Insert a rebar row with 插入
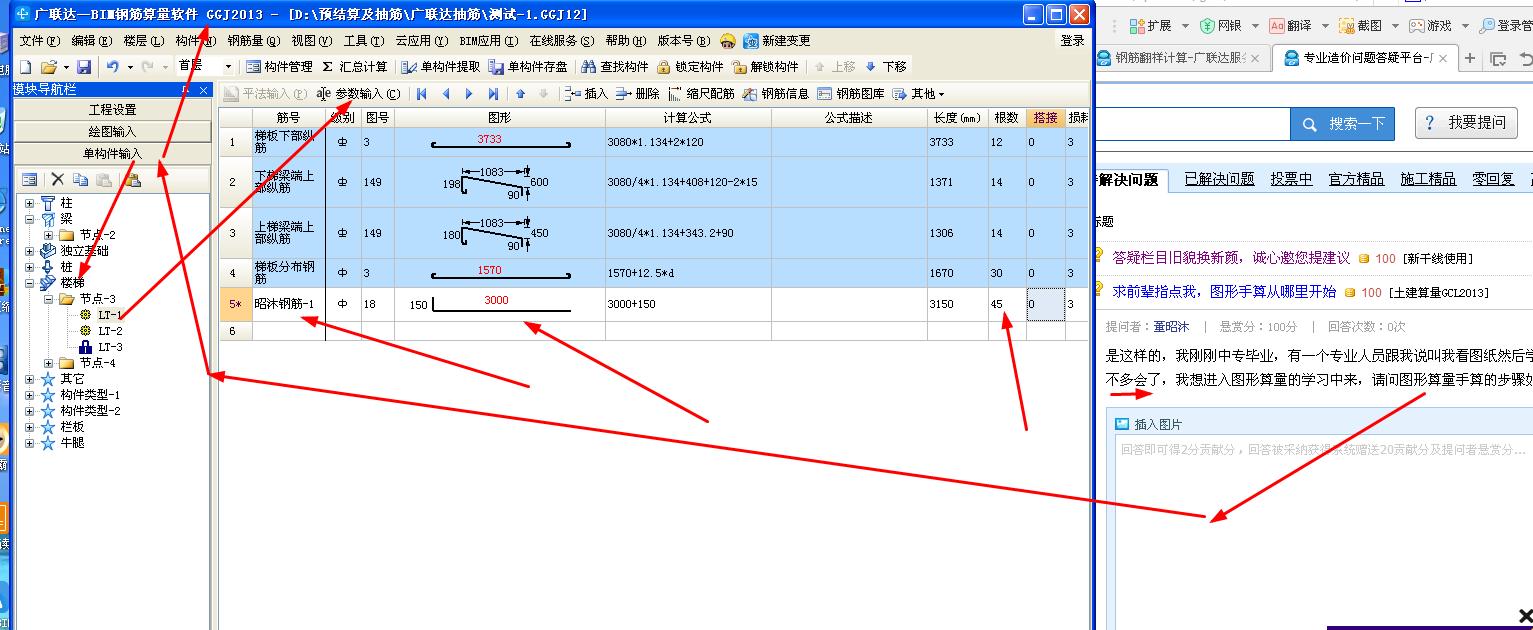 click(x=585, y=94)
